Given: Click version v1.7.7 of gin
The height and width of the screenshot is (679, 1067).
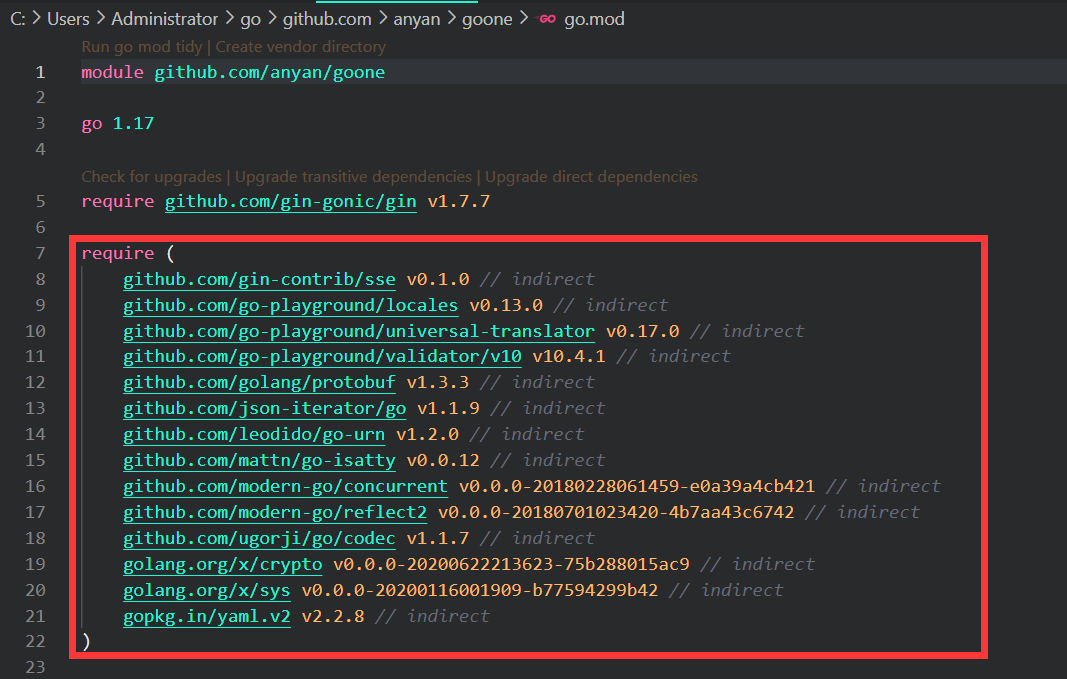Looking at the screenshot, I should (459, 201).
